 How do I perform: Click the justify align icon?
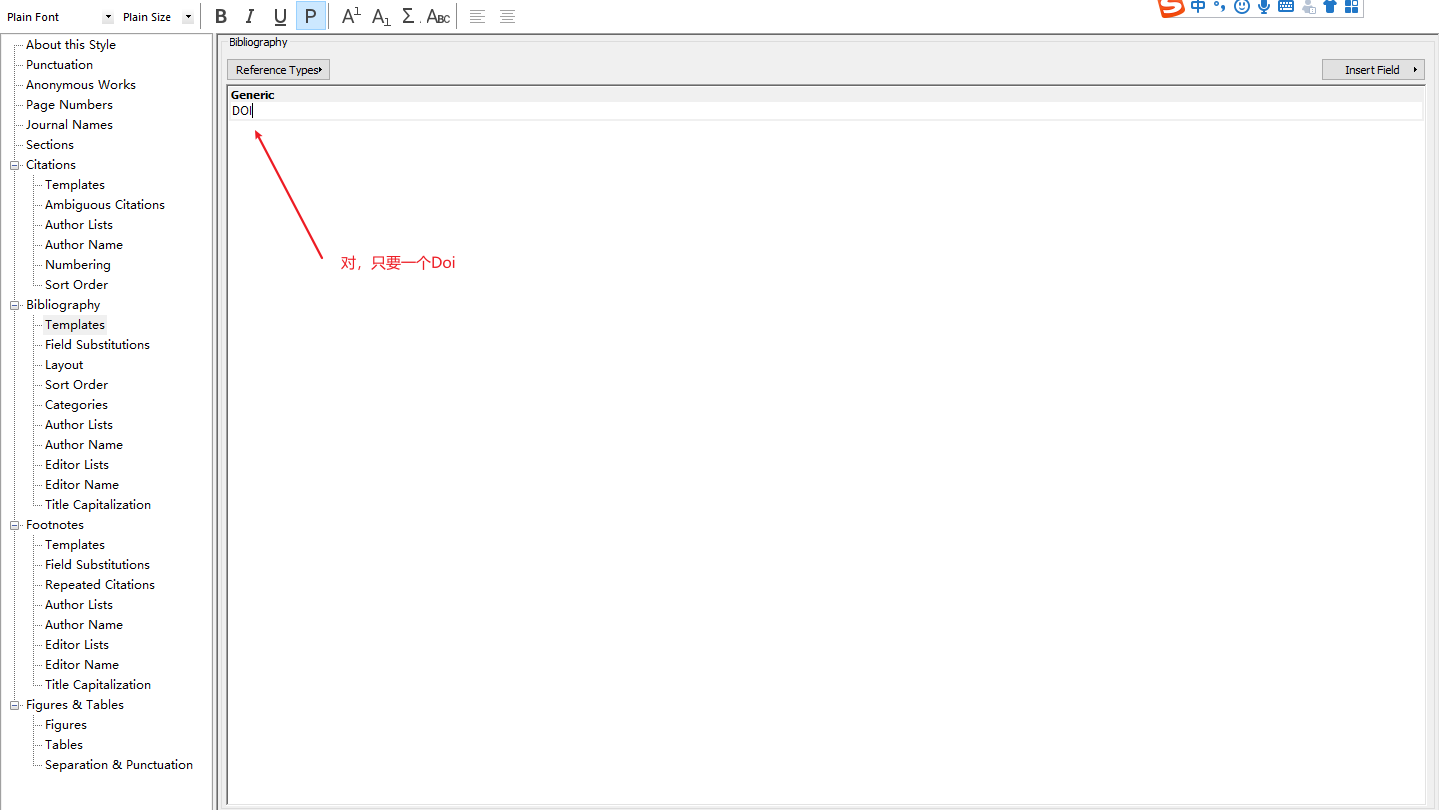tap(508, 17)
